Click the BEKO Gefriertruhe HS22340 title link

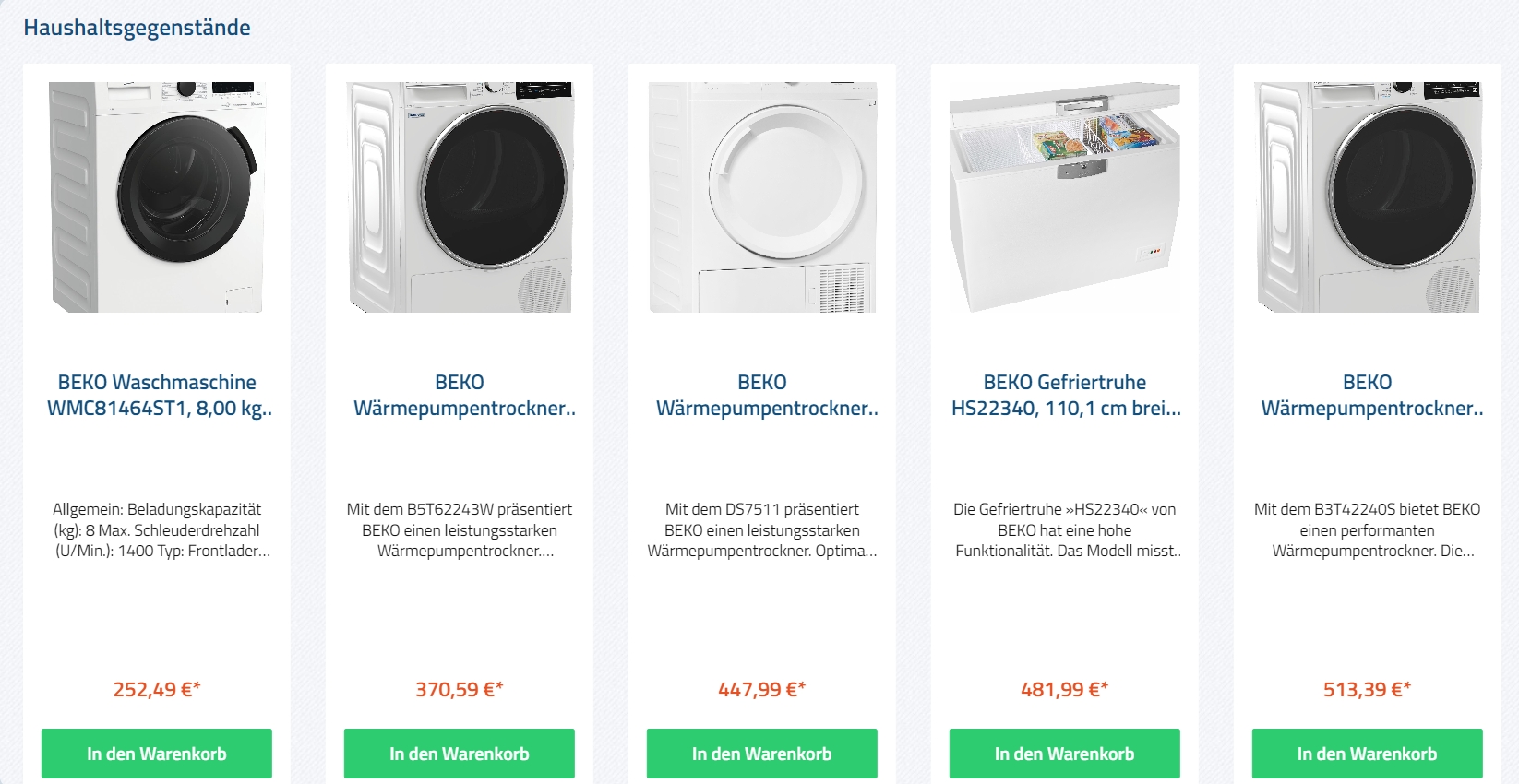(1065, 395)
